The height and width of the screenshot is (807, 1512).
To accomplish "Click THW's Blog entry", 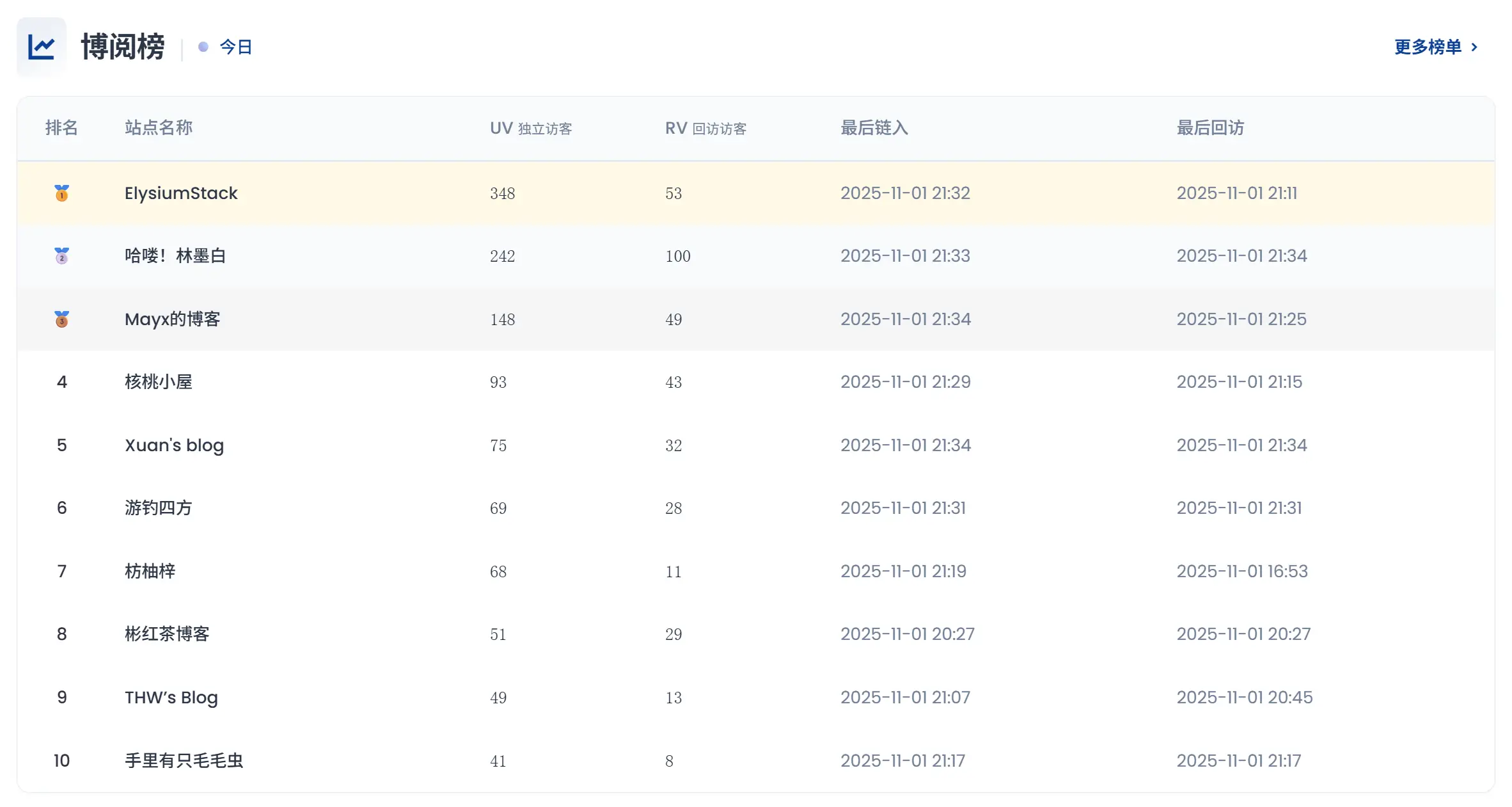I will pos(171,697).
